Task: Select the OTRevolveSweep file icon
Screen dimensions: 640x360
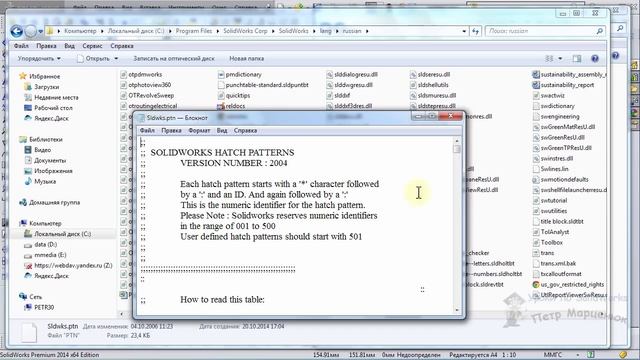Action: [x=124, y=96]
